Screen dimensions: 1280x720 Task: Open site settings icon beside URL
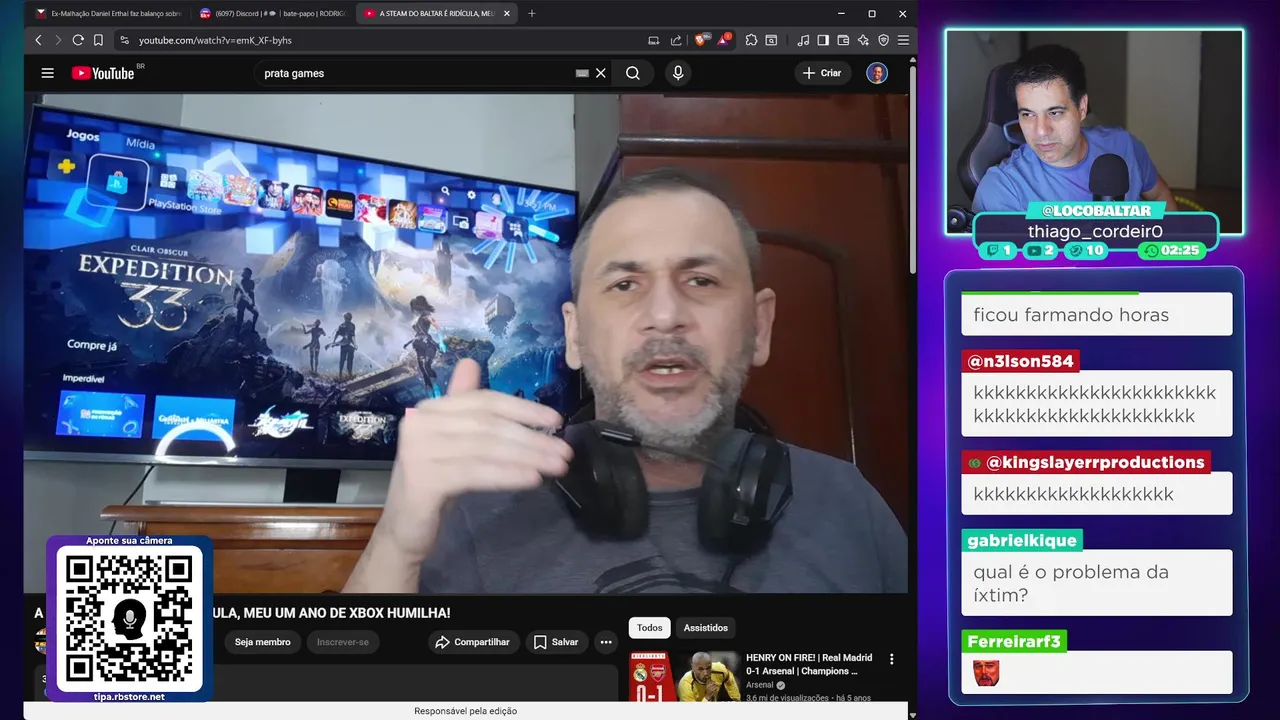125,40
